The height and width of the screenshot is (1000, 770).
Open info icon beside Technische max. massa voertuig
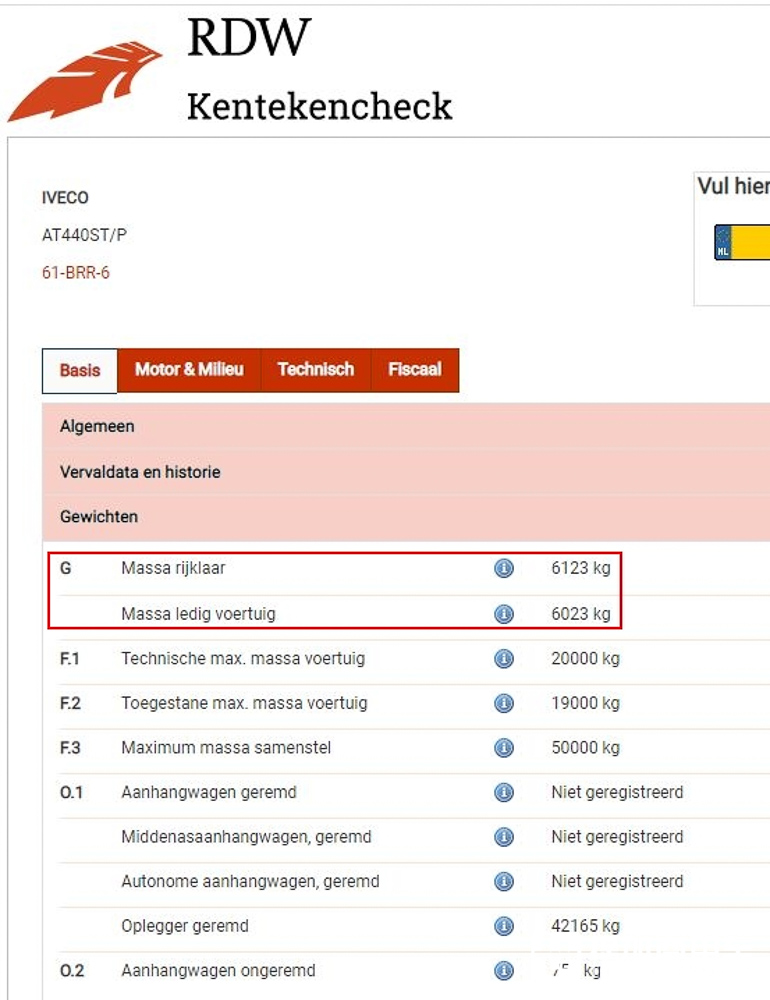point(504,659)
